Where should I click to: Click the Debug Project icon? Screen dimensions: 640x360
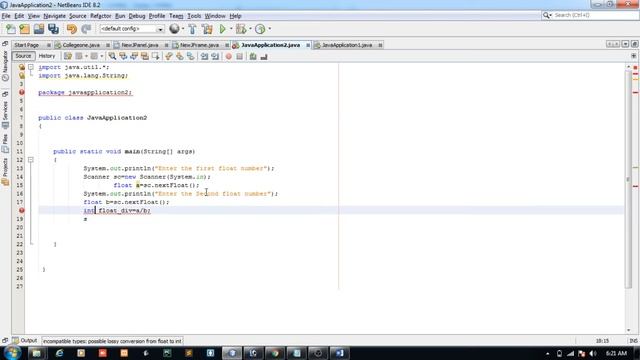(x=241, y=29)
